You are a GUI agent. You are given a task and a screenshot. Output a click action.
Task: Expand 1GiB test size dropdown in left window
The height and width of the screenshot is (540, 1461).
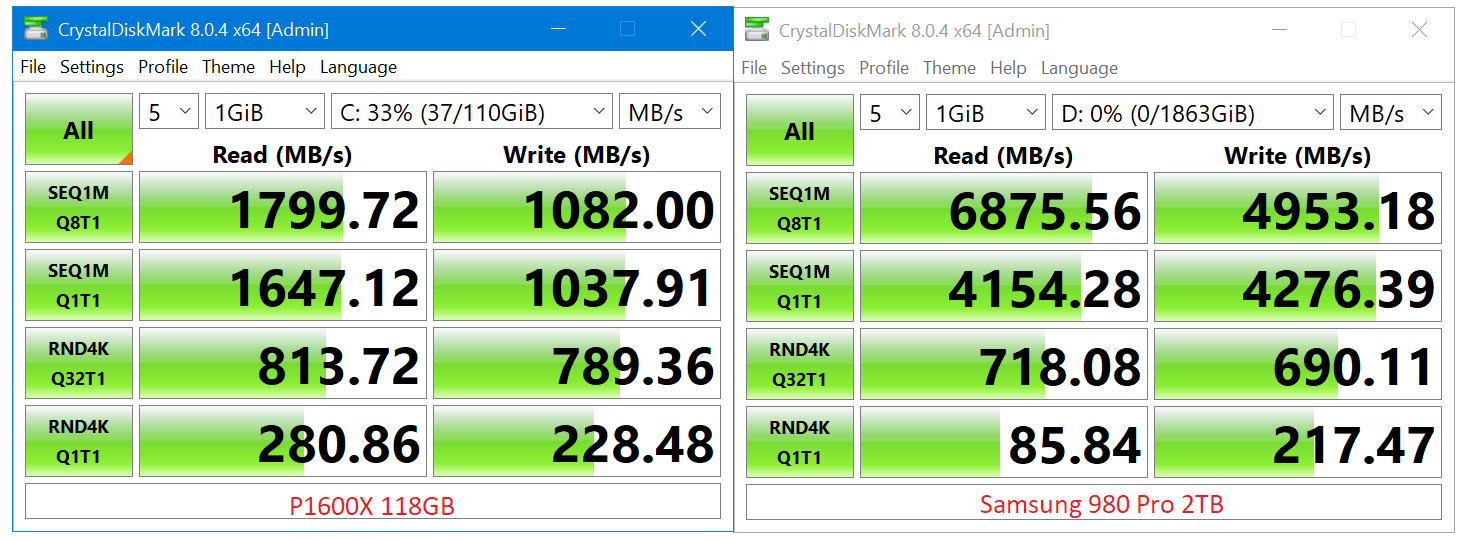coord(265,112)
